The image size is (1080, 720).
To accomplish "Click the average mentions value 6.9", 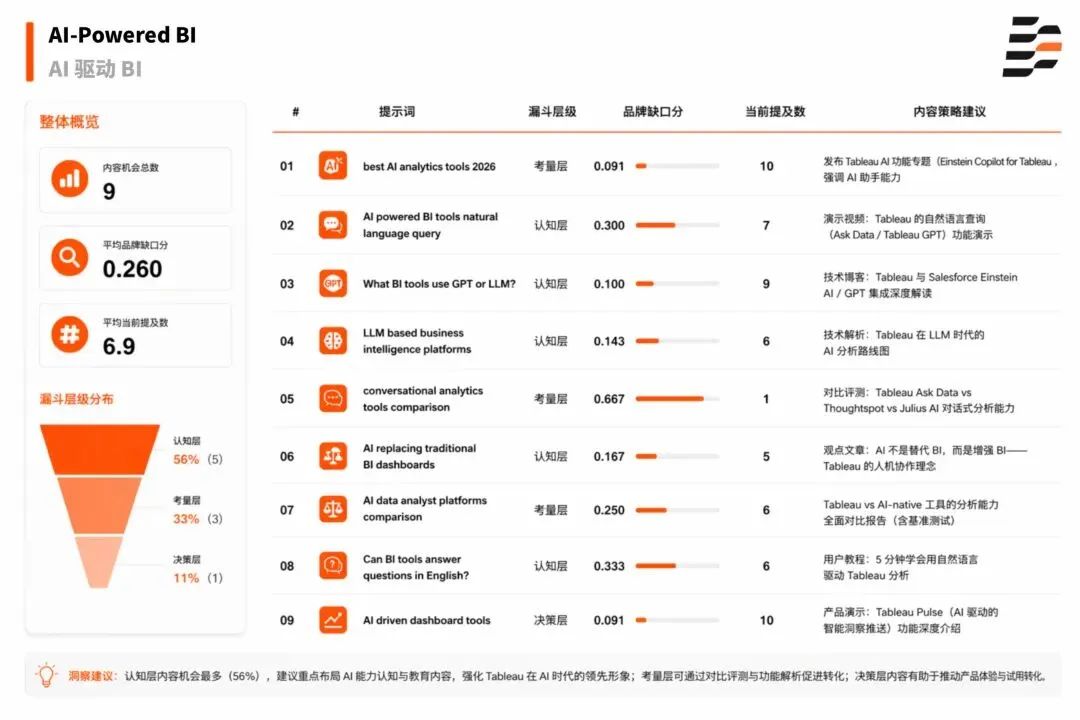I will (118, 346).
